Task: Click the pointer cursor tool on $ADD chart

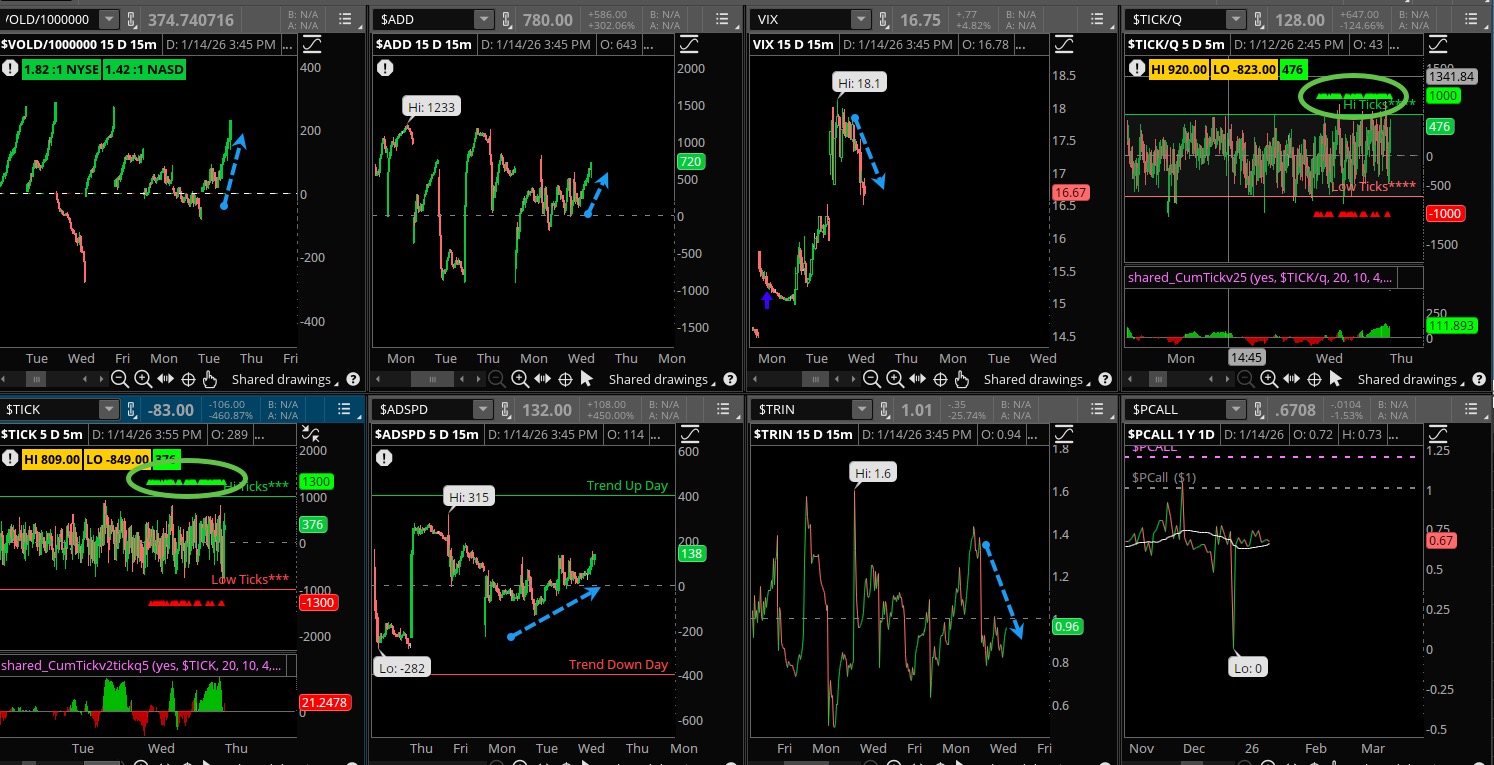Action: [x=587, y=379]
